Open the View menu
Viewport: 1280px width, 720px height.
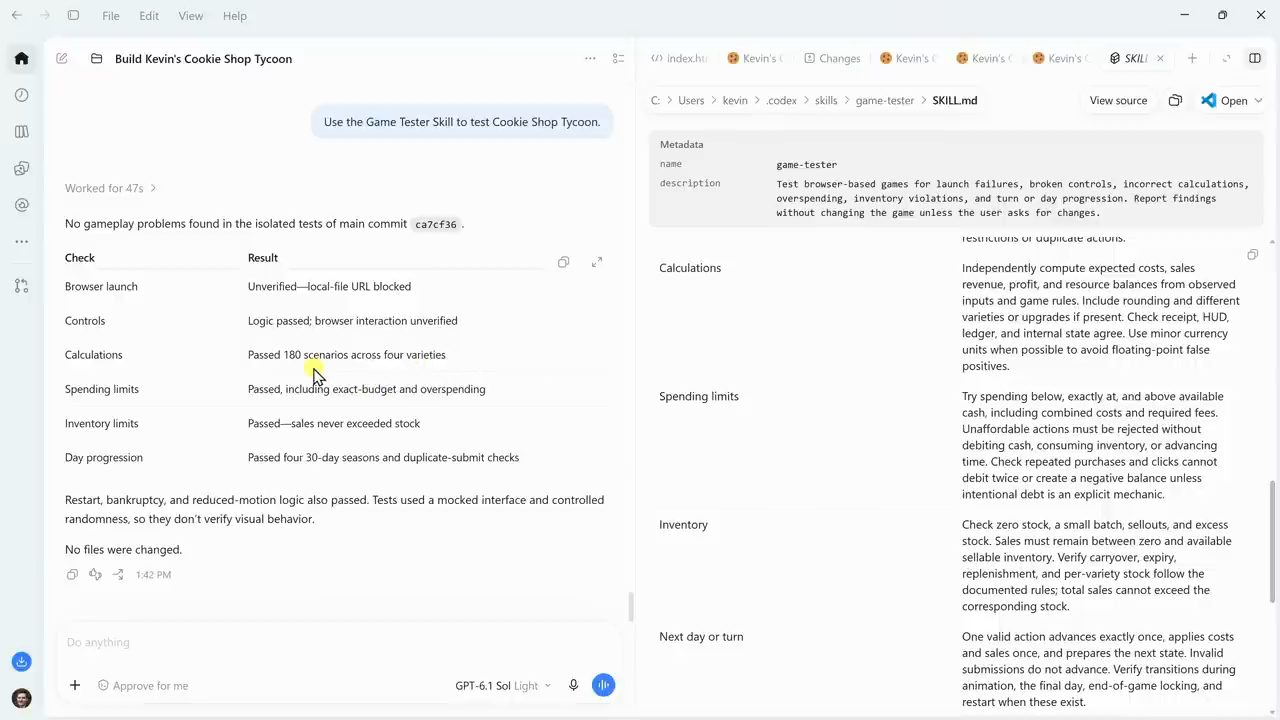pos(190,16)
